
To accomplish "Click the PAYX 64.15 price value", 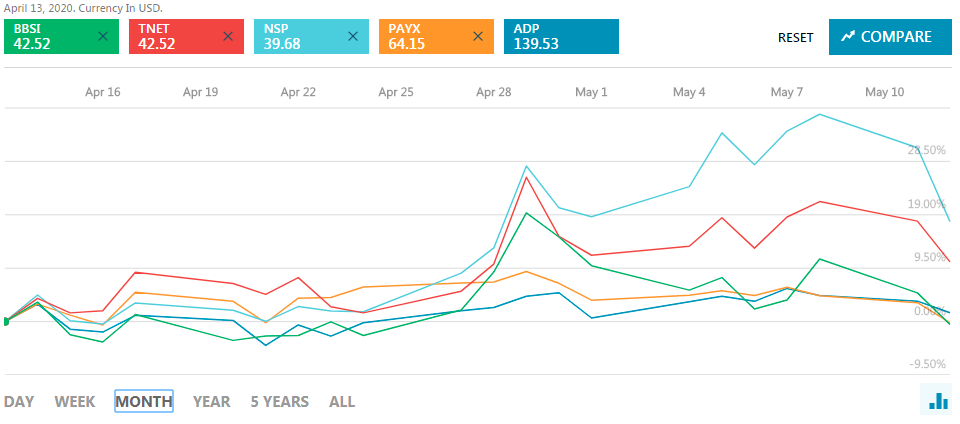I will pyautogui.click(x=406, y=44).
